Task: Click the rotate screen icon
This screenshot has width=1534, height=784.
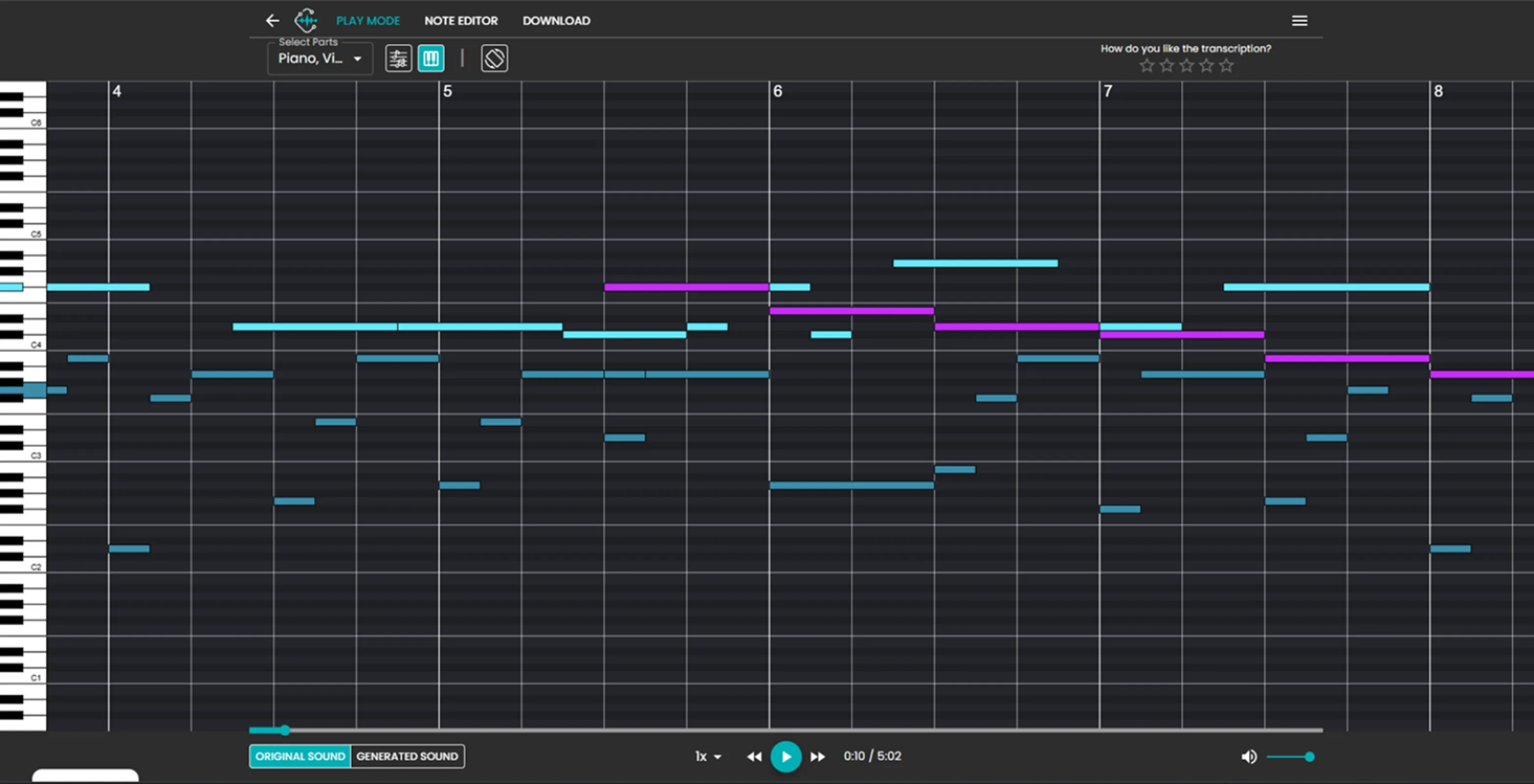Action: (x=495, y=58)
